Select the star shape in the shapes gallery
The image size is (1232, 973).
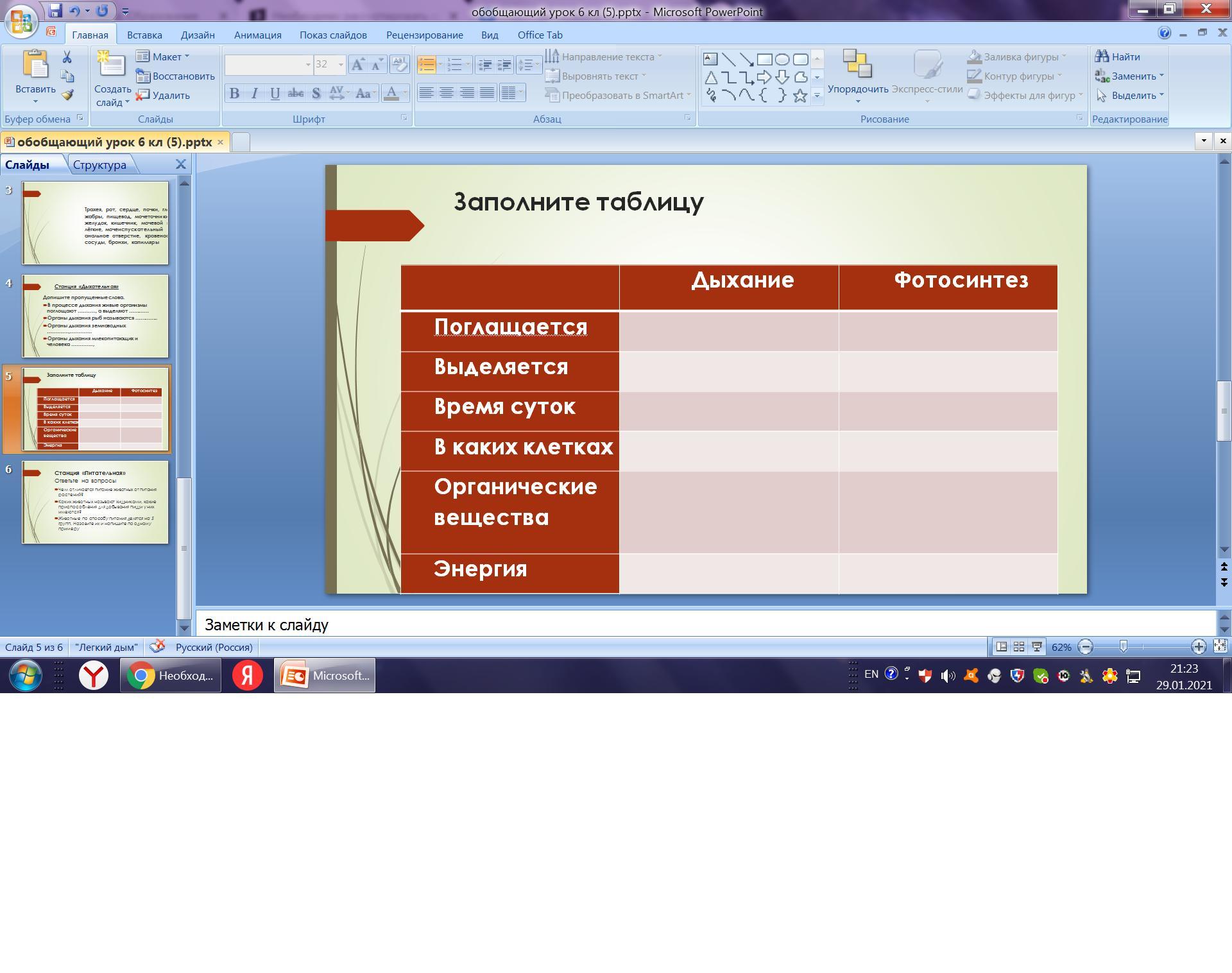click(x=800, y=96)
